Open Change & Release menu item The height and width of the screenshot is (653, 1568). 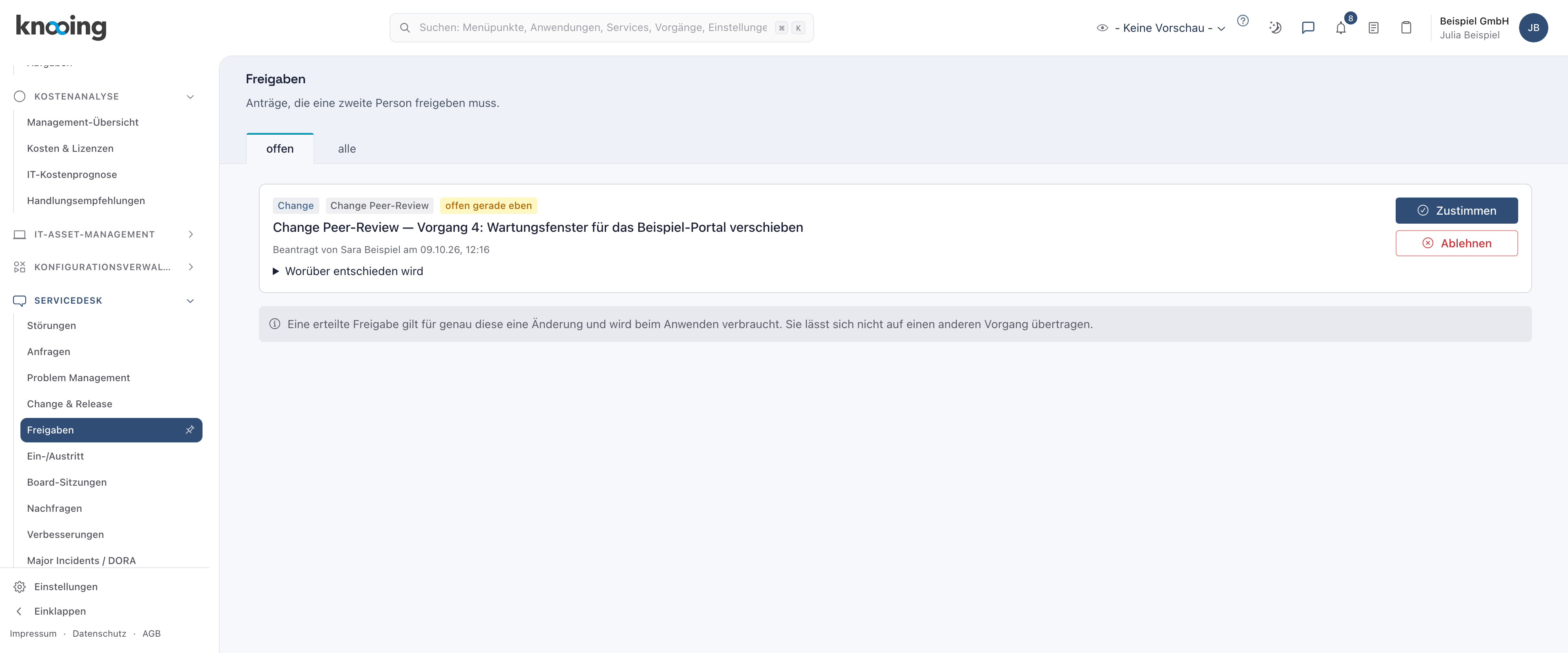[x=69, y=404]
